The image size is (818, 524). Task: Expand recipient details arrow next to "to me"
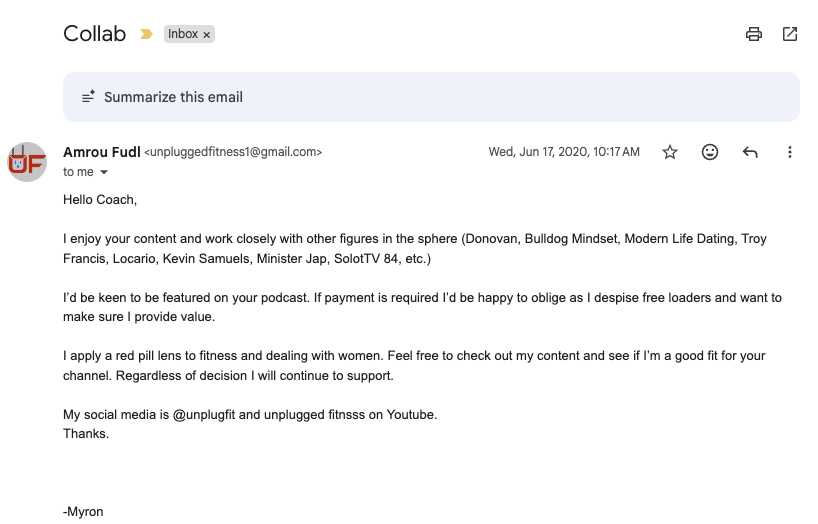click(x=104, y=172)
